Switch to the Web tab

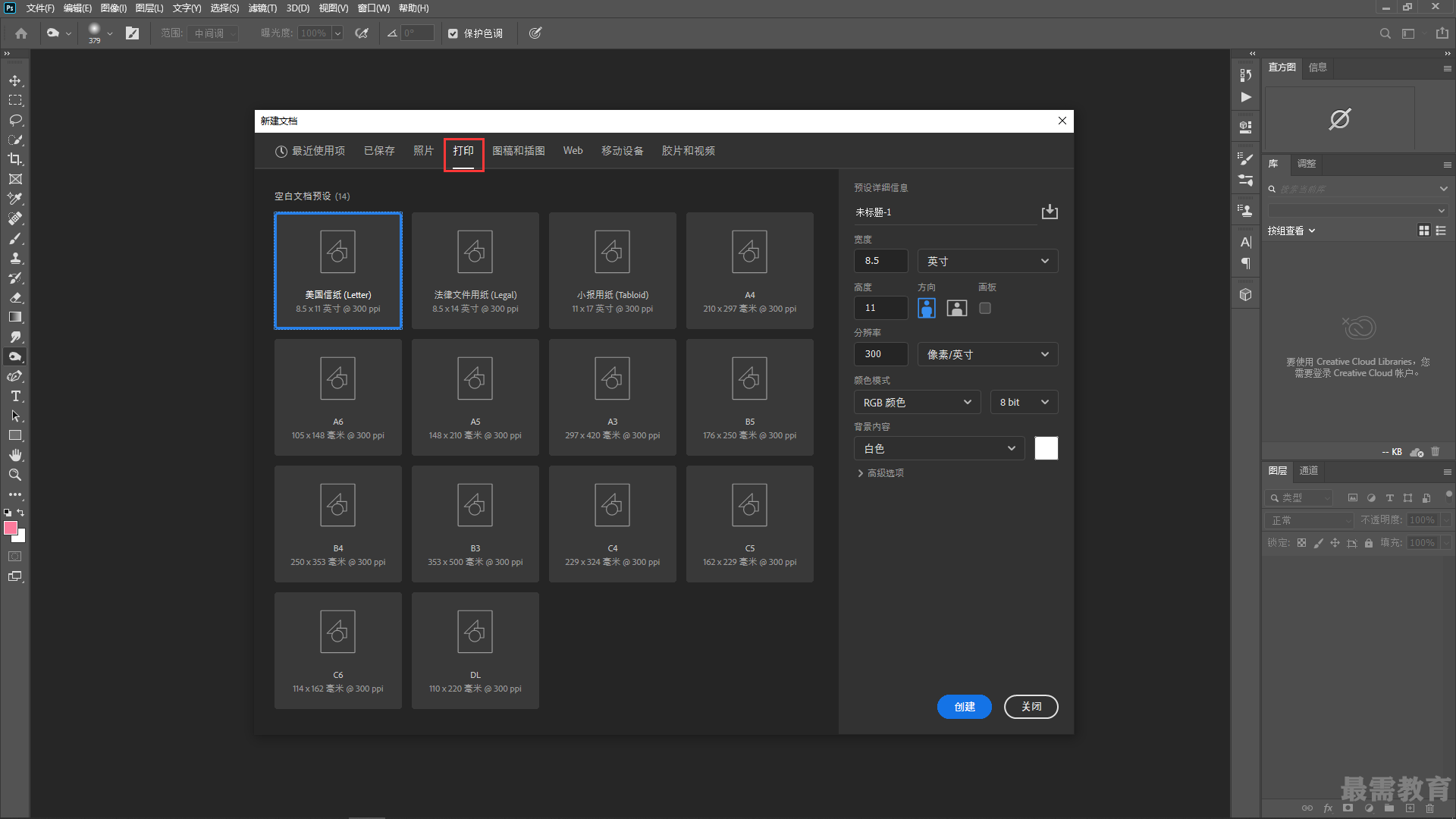click(573, 151)
